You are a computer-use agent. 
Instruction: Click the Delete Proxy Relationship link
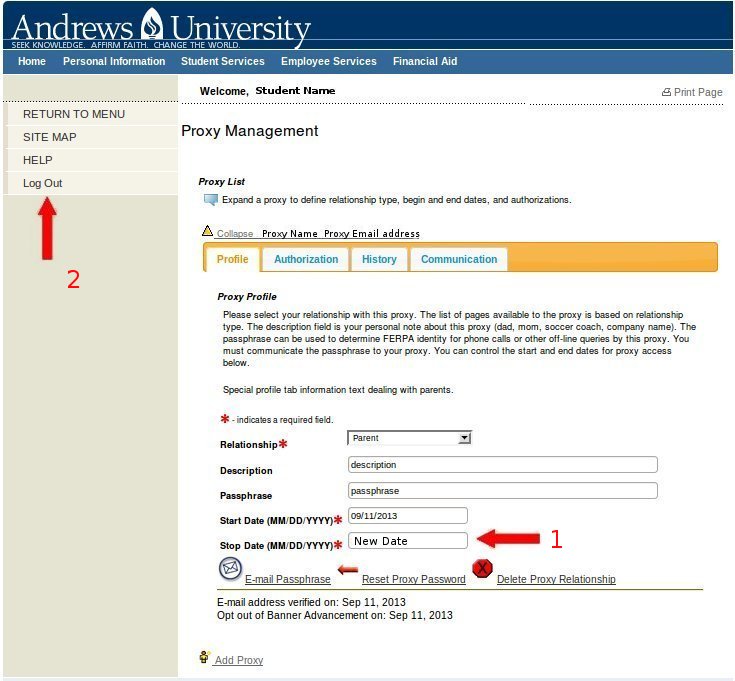556,579
